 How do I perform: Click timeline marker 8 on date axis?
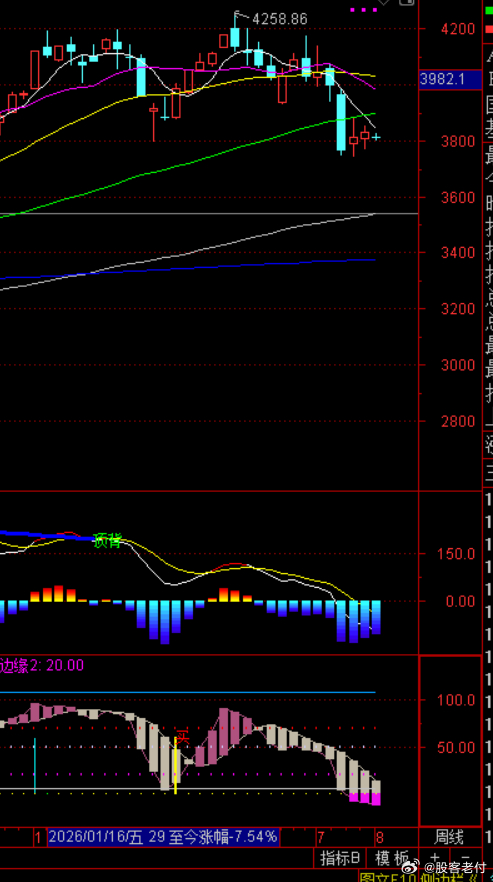pos(379,837)
